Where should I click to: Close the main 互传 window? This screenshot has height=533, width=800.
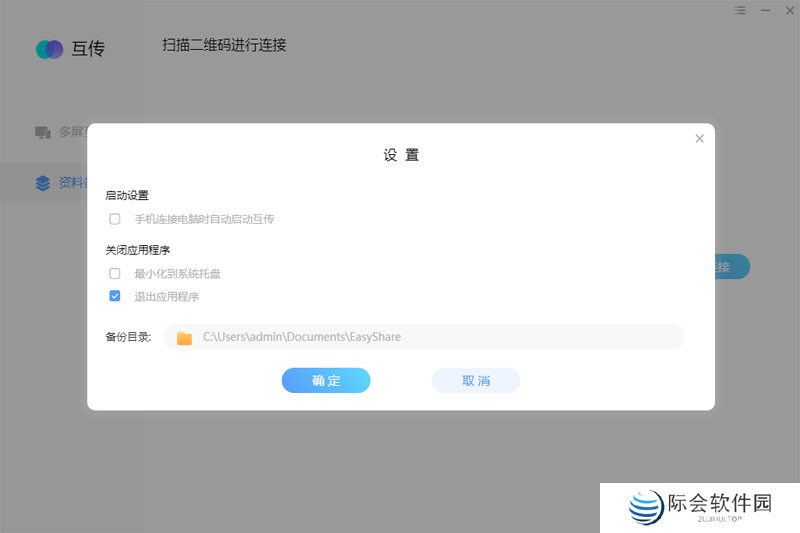790,10
